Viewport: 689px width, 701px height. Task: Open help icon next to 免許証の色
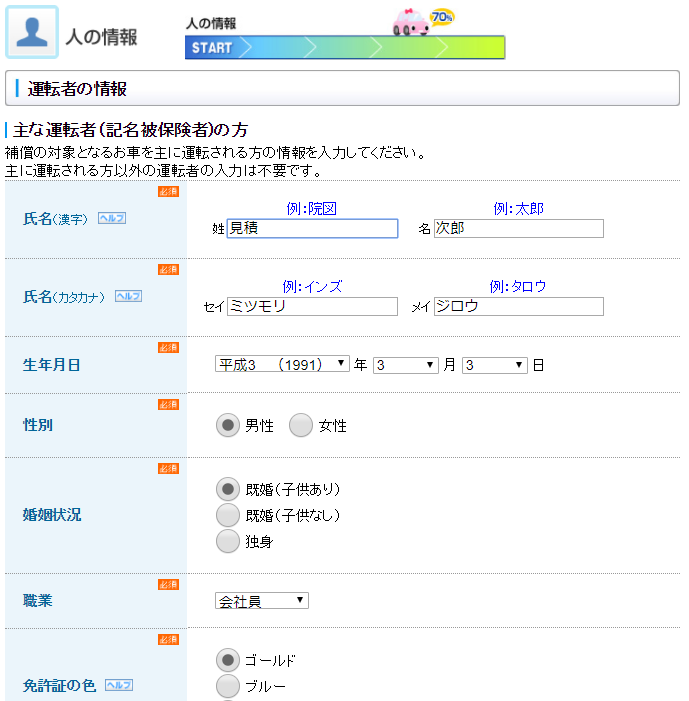click(x=118, y=685)
